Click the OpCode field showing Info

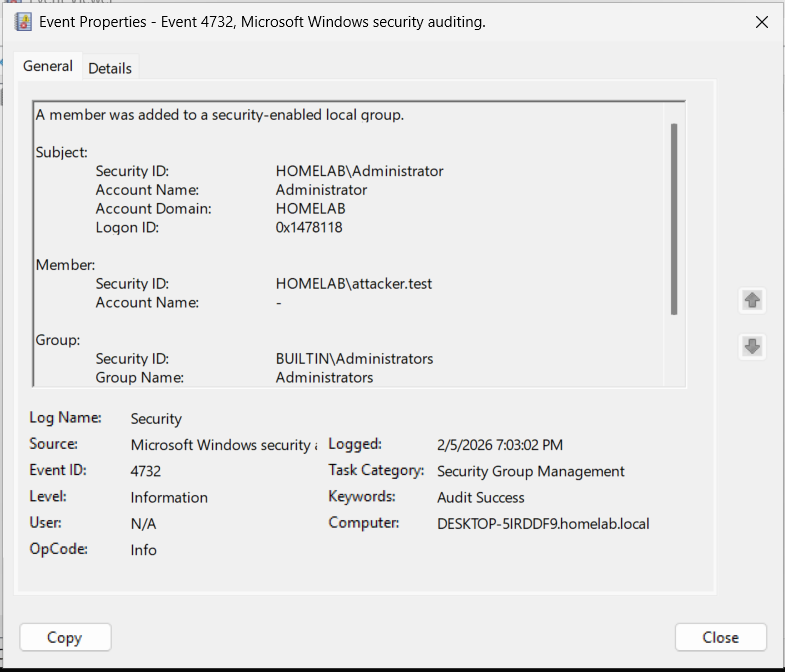143,549
